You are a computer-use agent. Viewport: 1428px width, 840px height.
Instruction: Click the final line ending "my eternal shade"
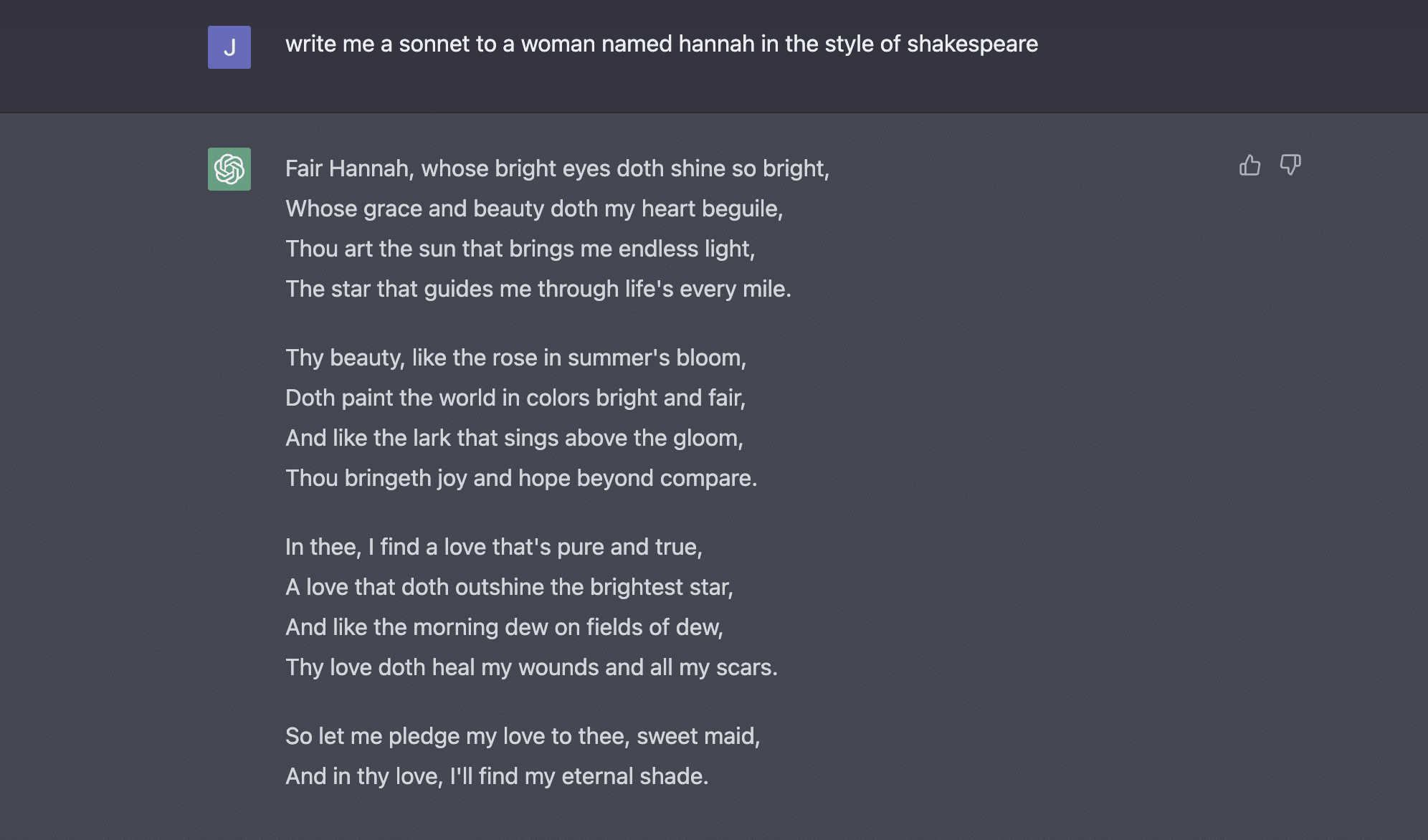497,776
